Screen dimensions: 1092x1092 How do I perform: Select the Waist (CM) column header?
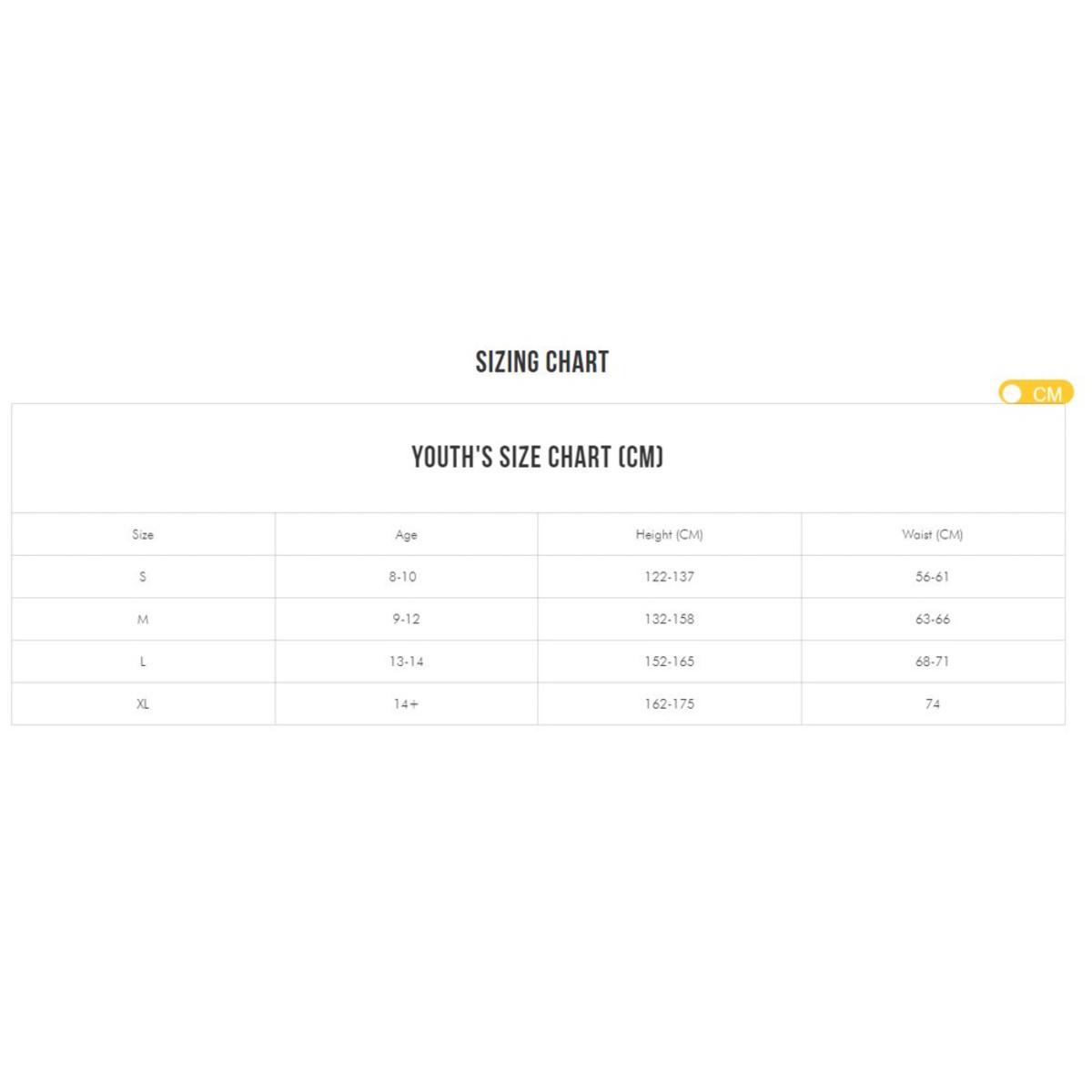click(x=932, y=534)
